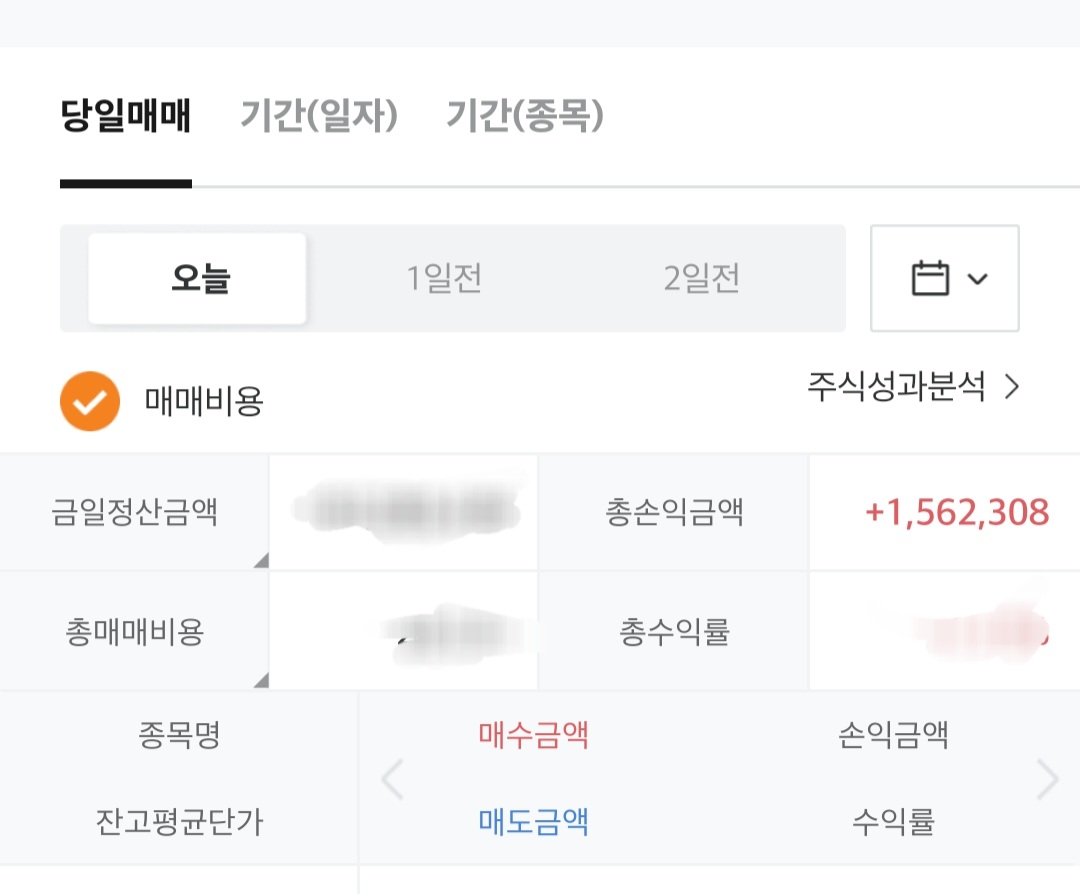1080x894 pixels.
Task: Select the 오늘 segment button
Action: 197,278
